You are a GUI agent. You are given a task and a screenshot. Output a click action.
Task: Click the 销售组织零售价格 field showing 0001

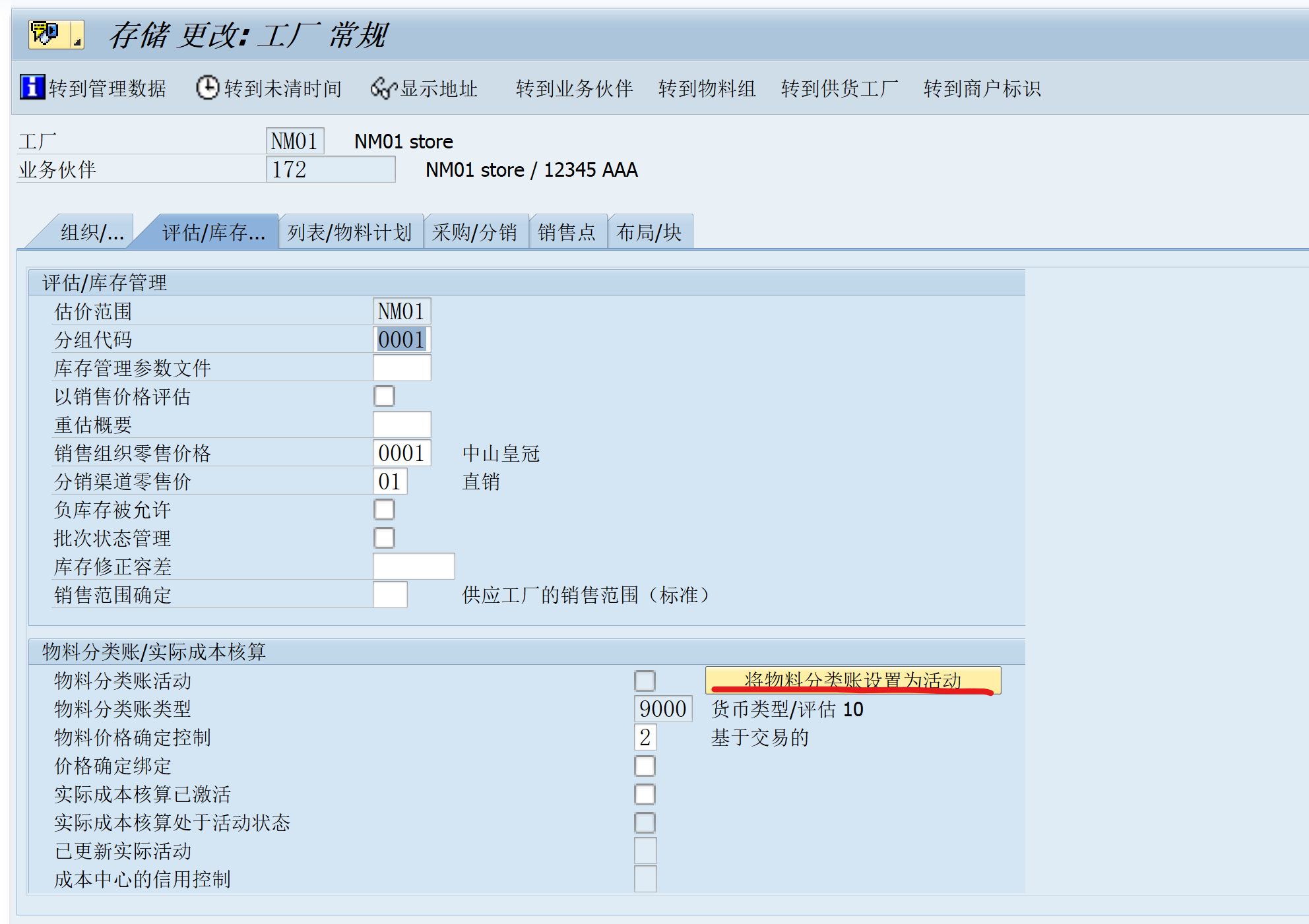click(402, 453)
